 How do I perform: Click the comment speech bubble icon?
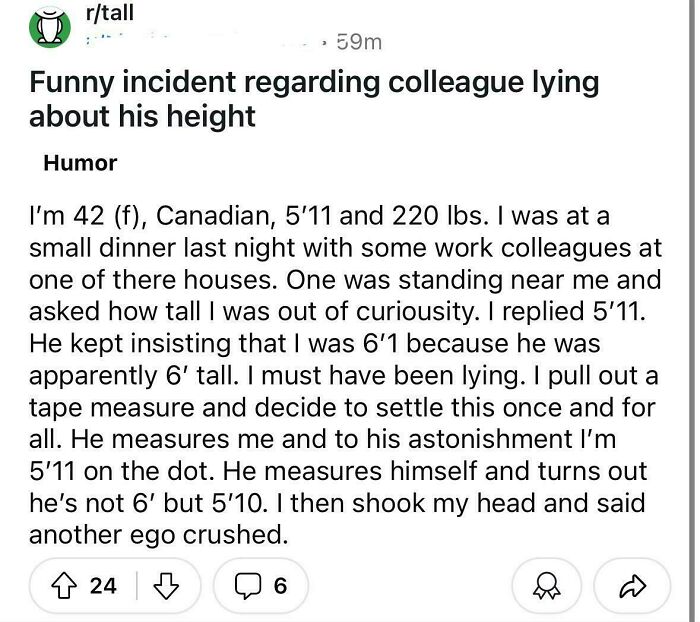pos(250,586)
